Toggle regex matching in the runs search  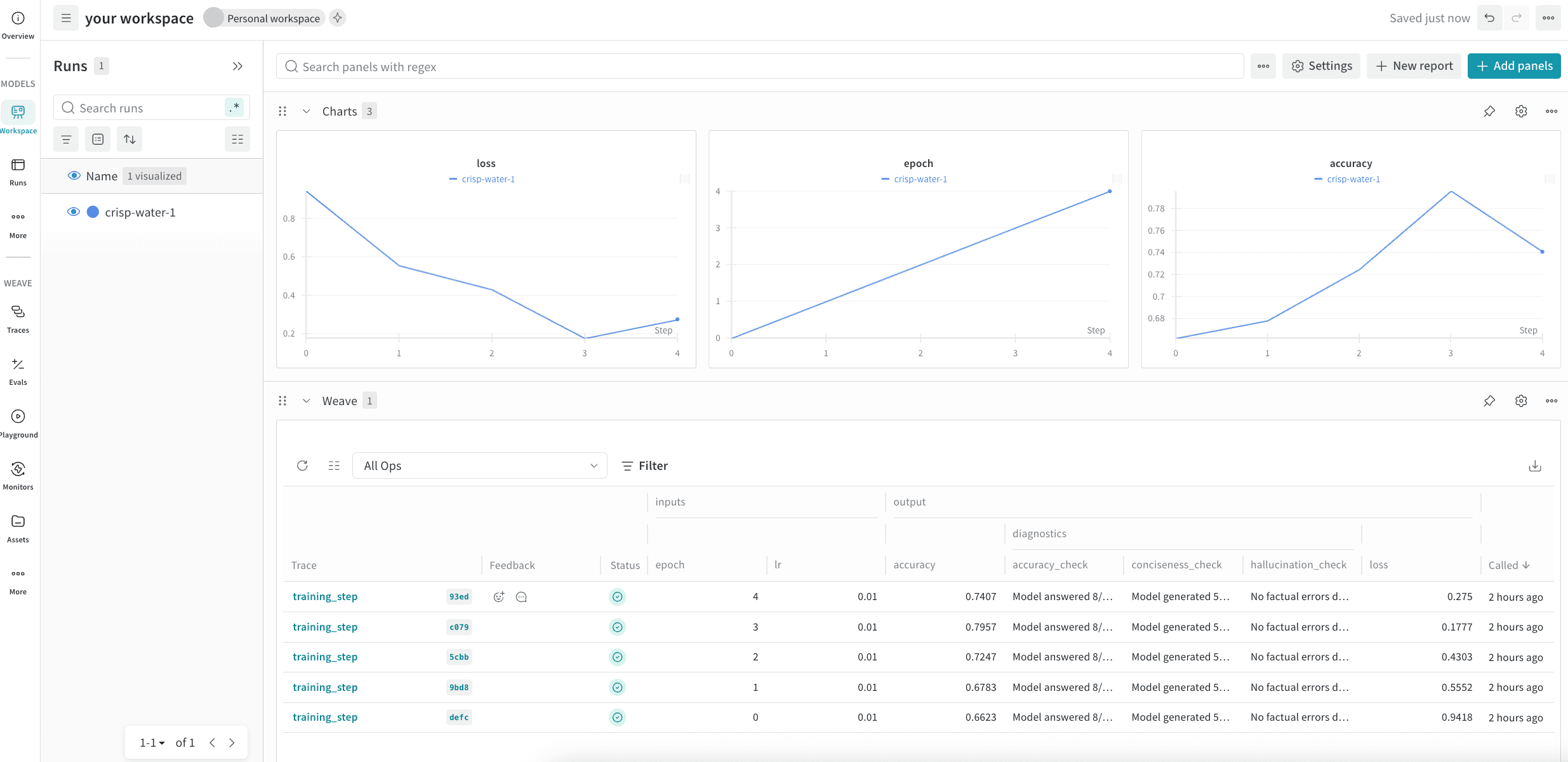click(x=234, y=107)
